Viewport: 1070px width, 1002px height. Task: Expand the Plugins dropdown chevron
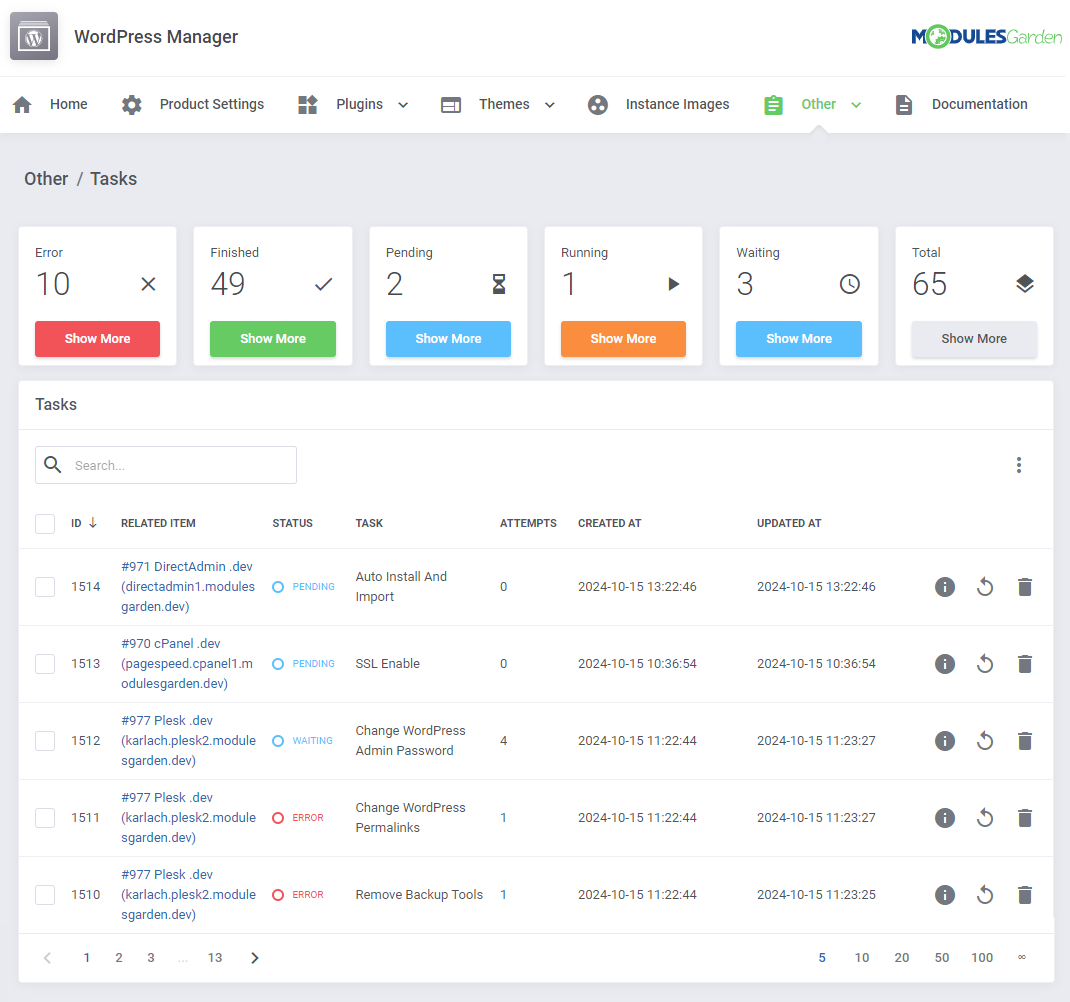[x=403, y=105]
